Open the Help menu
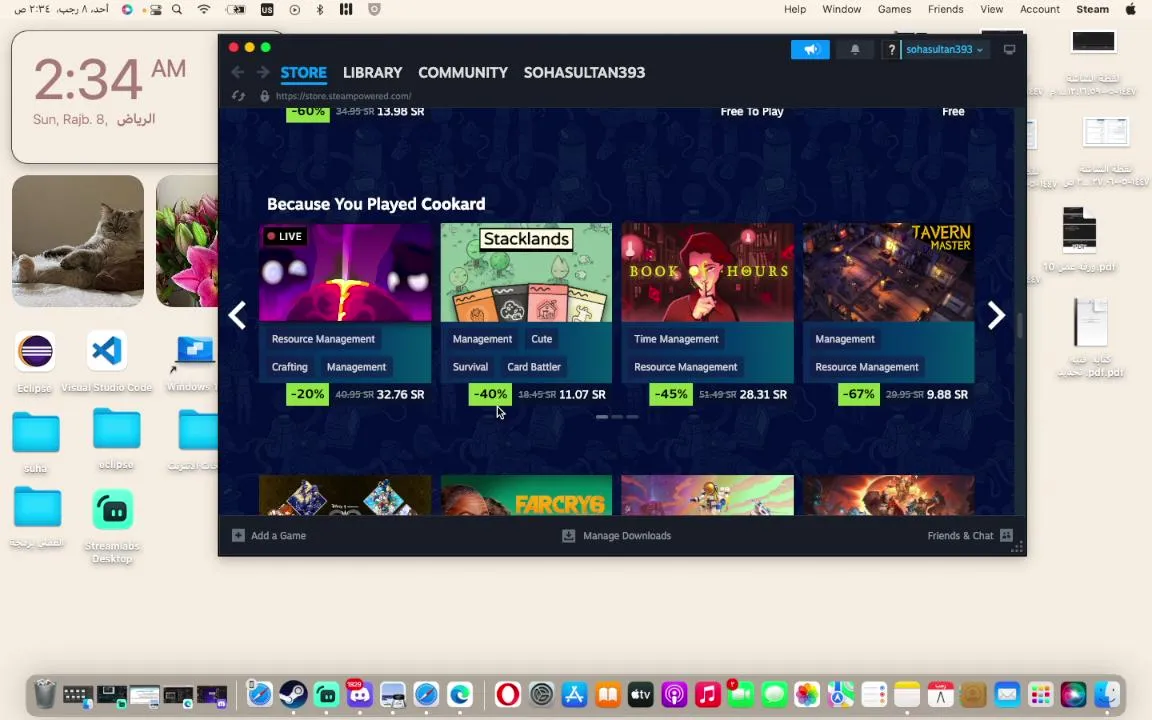The height and width of the screenshot is (720, 1152). pyautogui.click(x=795, y=10)
